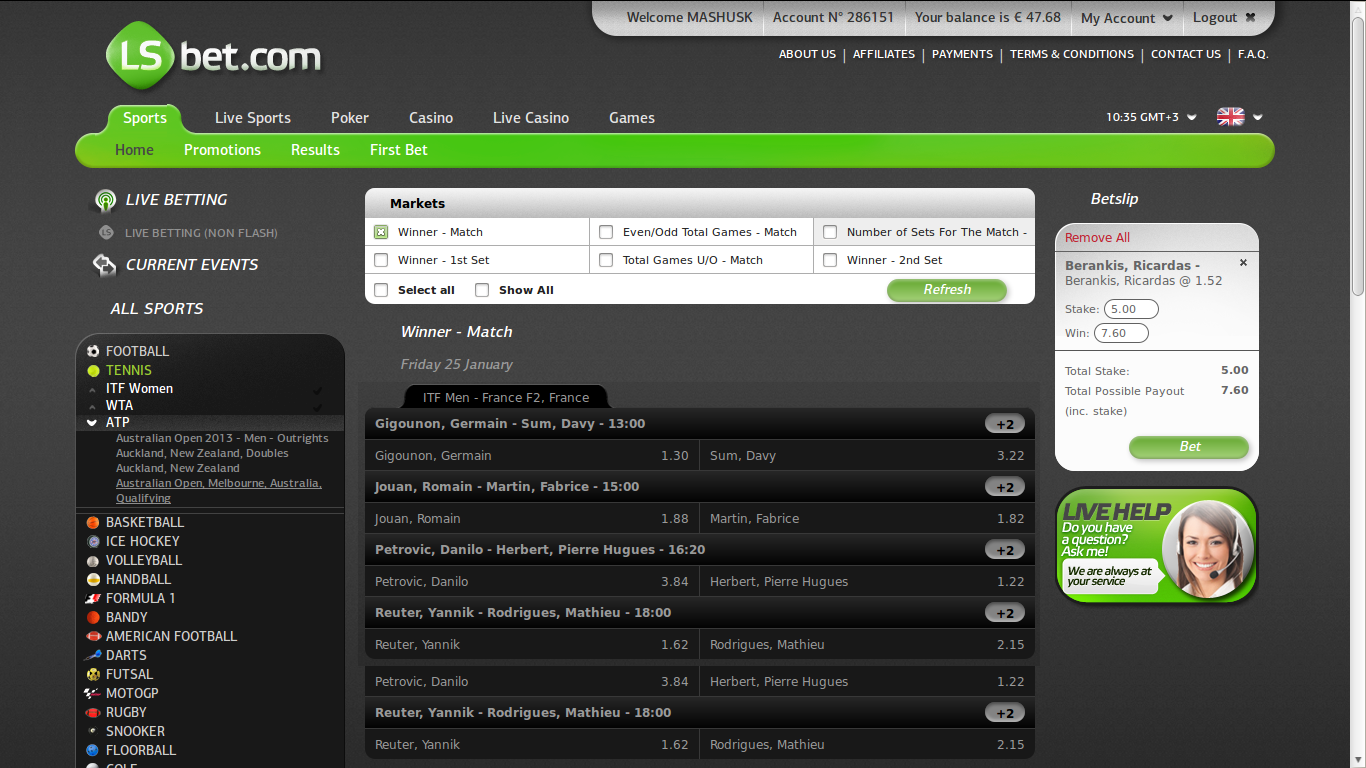Click the Volleyball sport icon
1366x768 pixels.
[x=93, y=560]
